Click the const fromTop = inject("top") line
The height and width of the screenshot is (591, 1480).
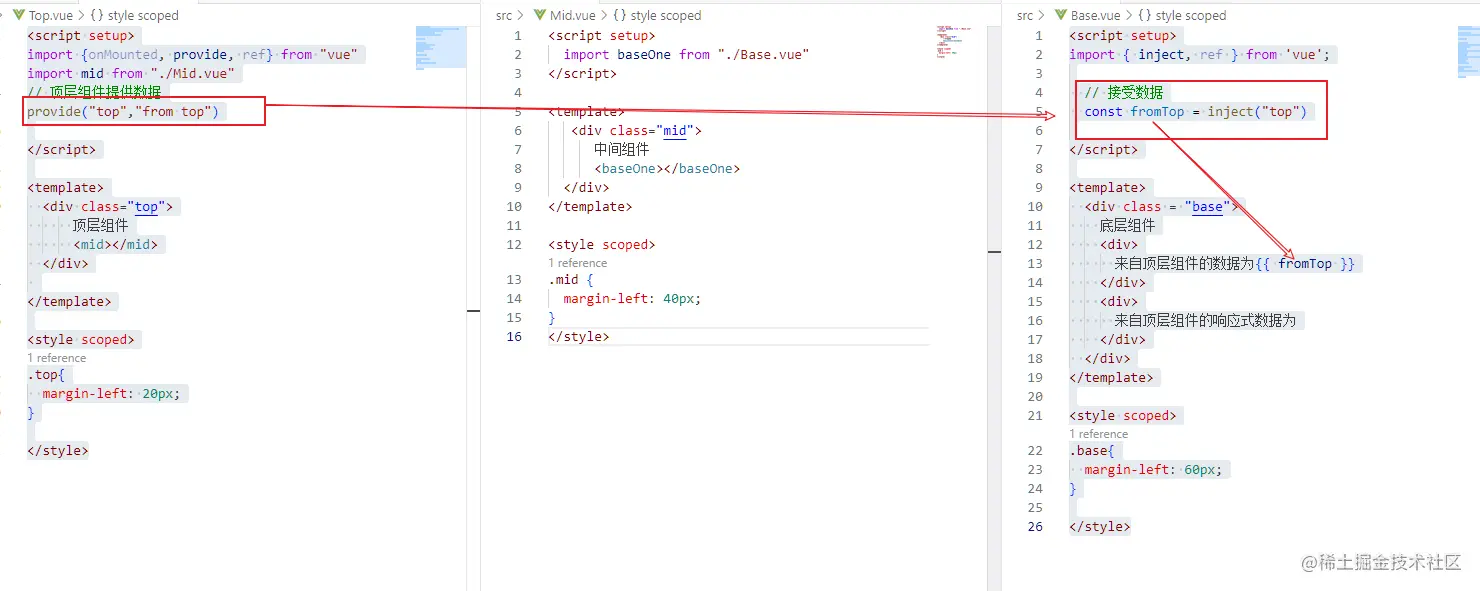(x=1196, y=111)
